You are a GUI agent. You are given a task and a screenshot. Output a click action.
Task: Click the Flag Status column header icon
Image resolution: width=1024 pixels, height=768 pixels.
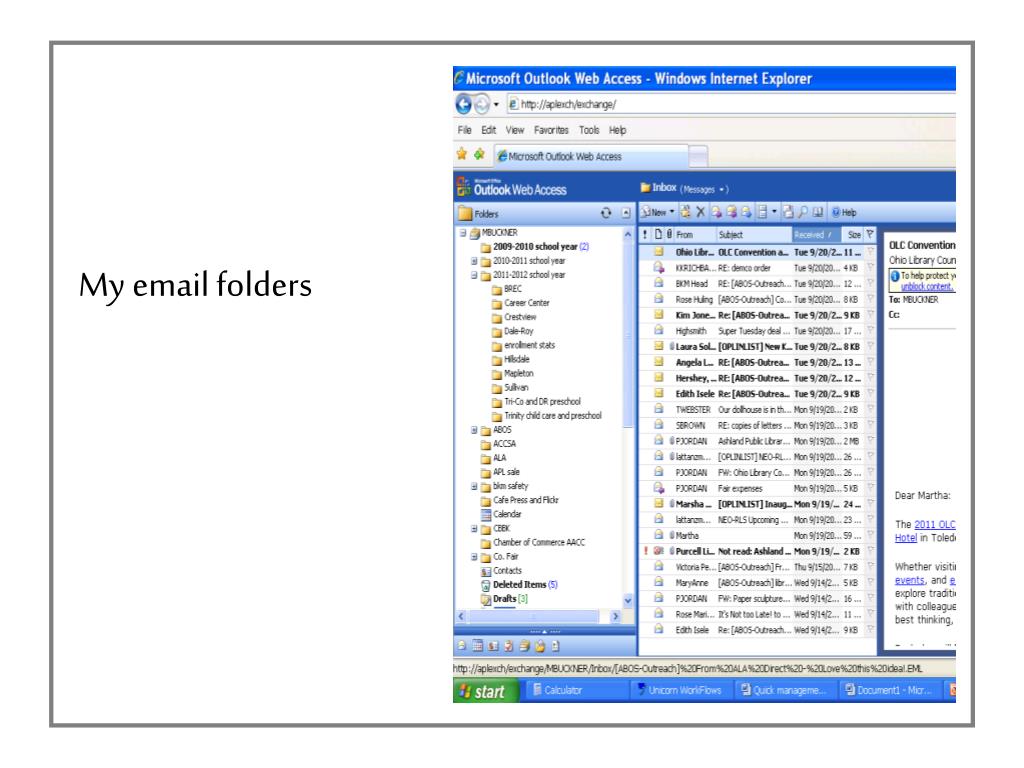pos(870,234)
